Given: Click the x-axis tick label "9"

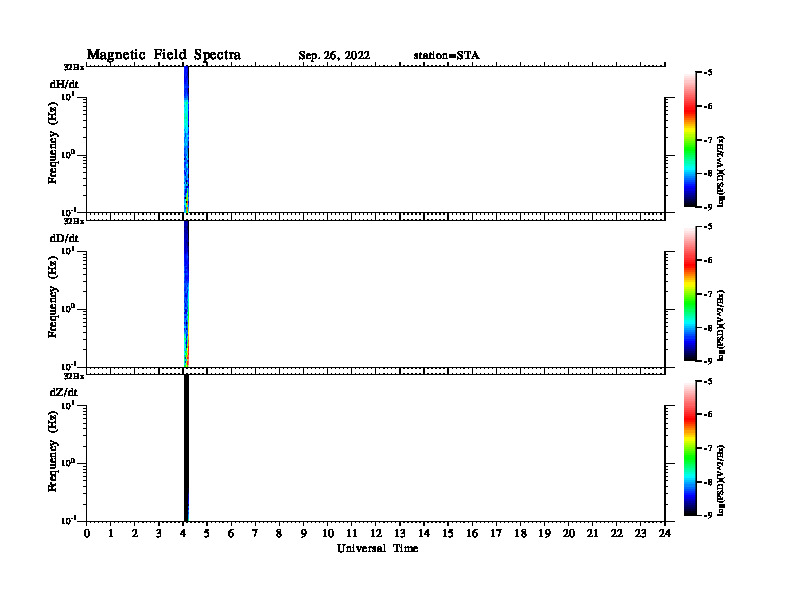Looking at the screenshot, I should click(304, 534).
